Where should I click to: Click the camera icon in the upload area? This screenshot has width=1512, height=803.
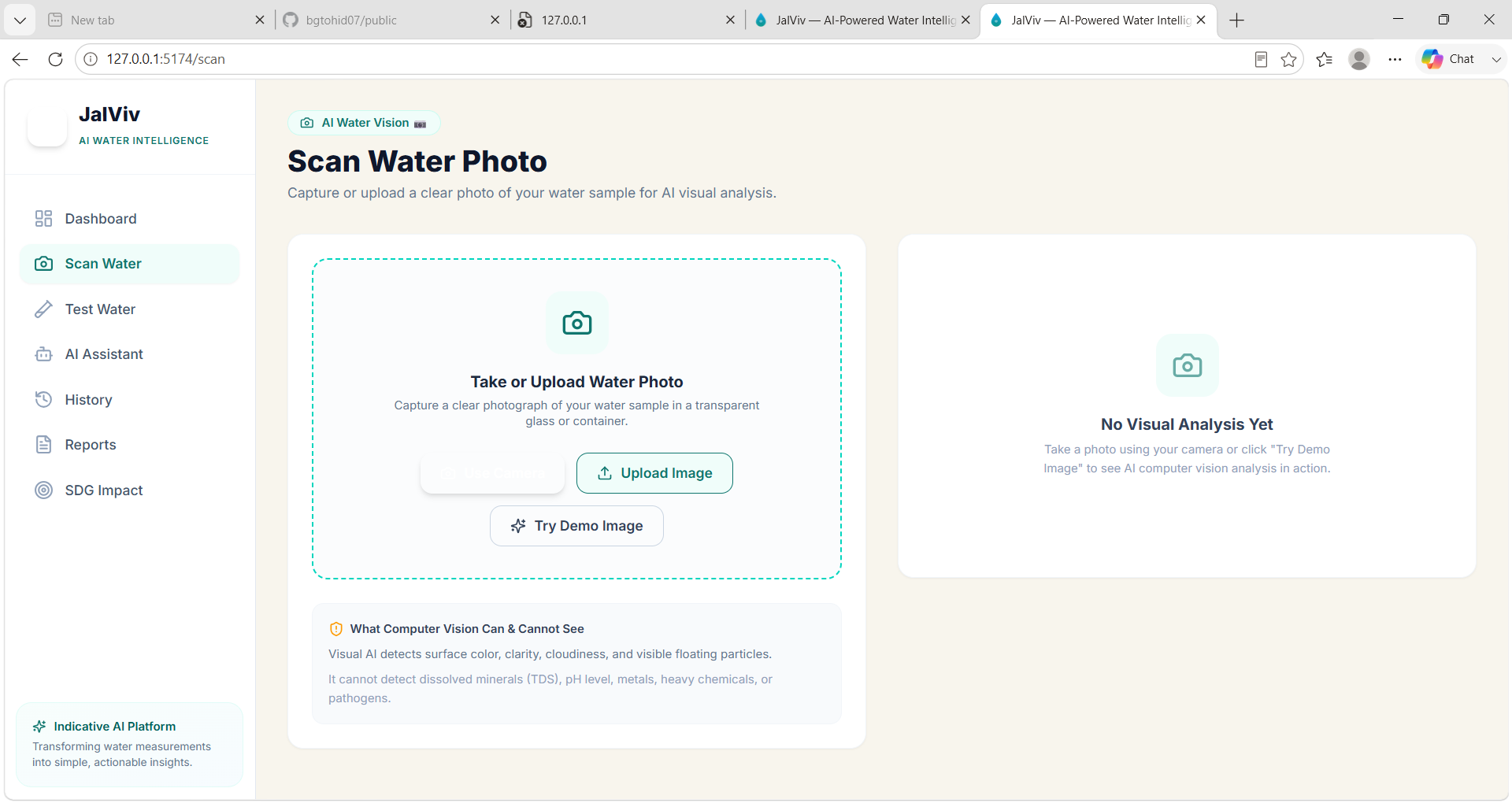pos(577,323)
